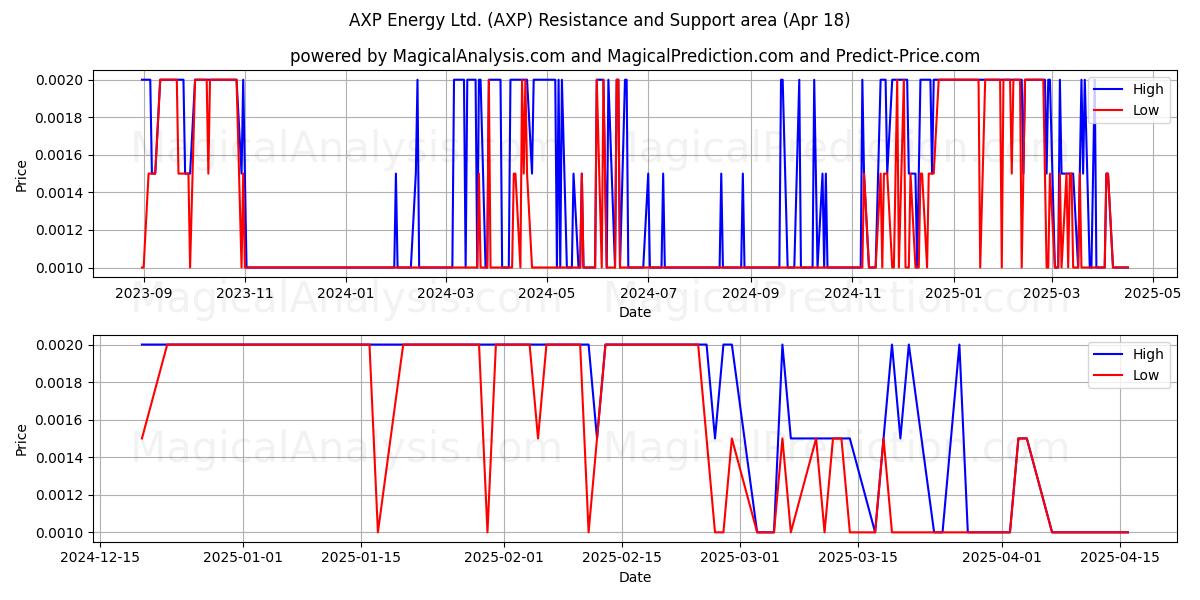Click the '2024-03' tick label on the top chart
Screen dimensions: 1200x600
(x=446, y=294)
